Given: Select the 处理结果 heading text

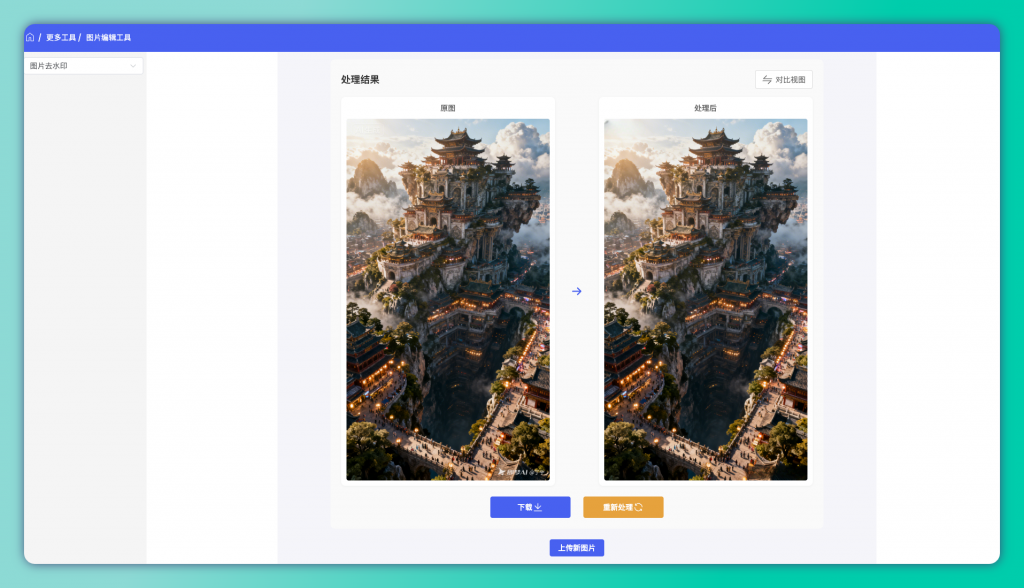Looking at the screenshot, I should click(360, 80).
